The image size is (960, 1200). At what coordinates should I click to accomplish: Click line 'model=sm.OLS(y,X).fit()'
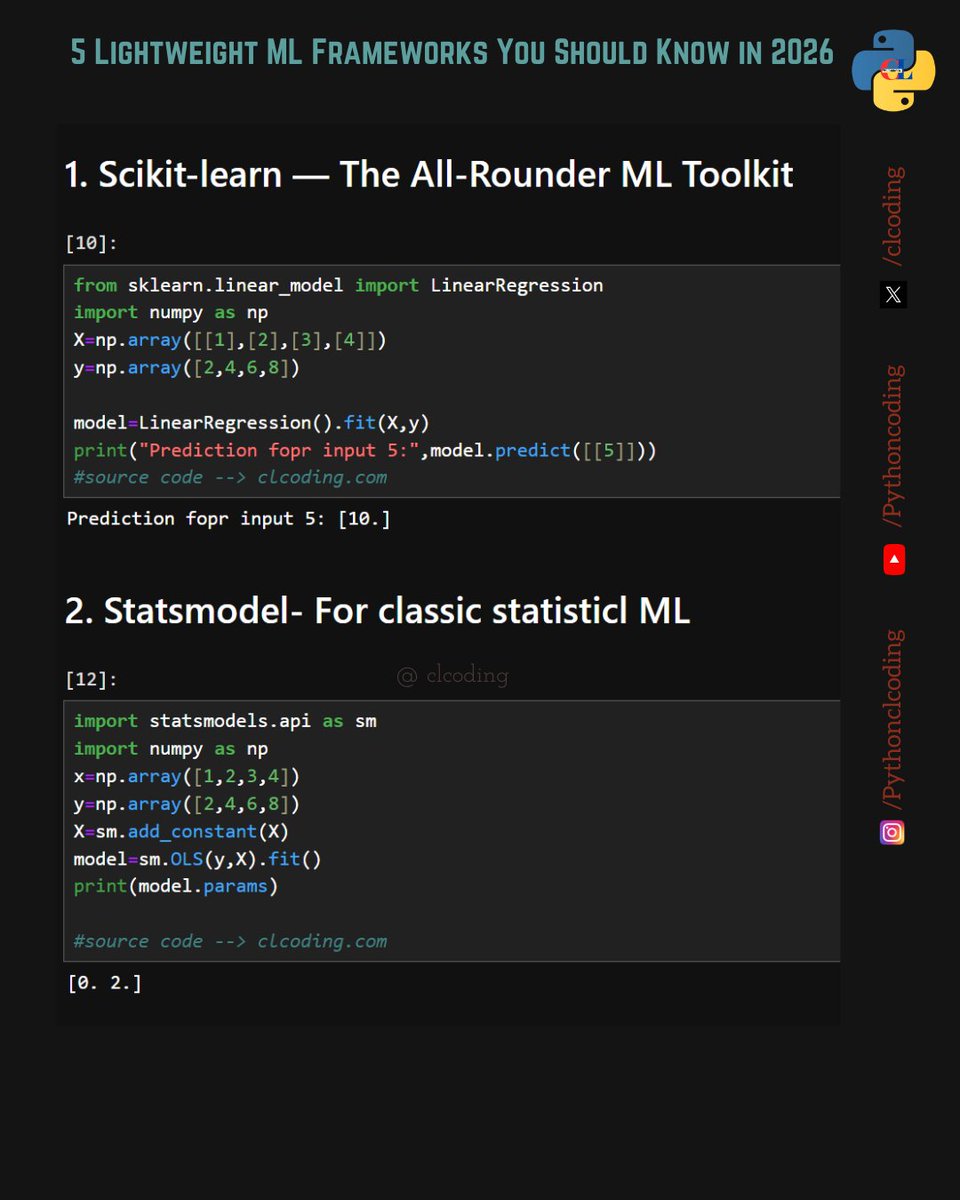point(197,859)
